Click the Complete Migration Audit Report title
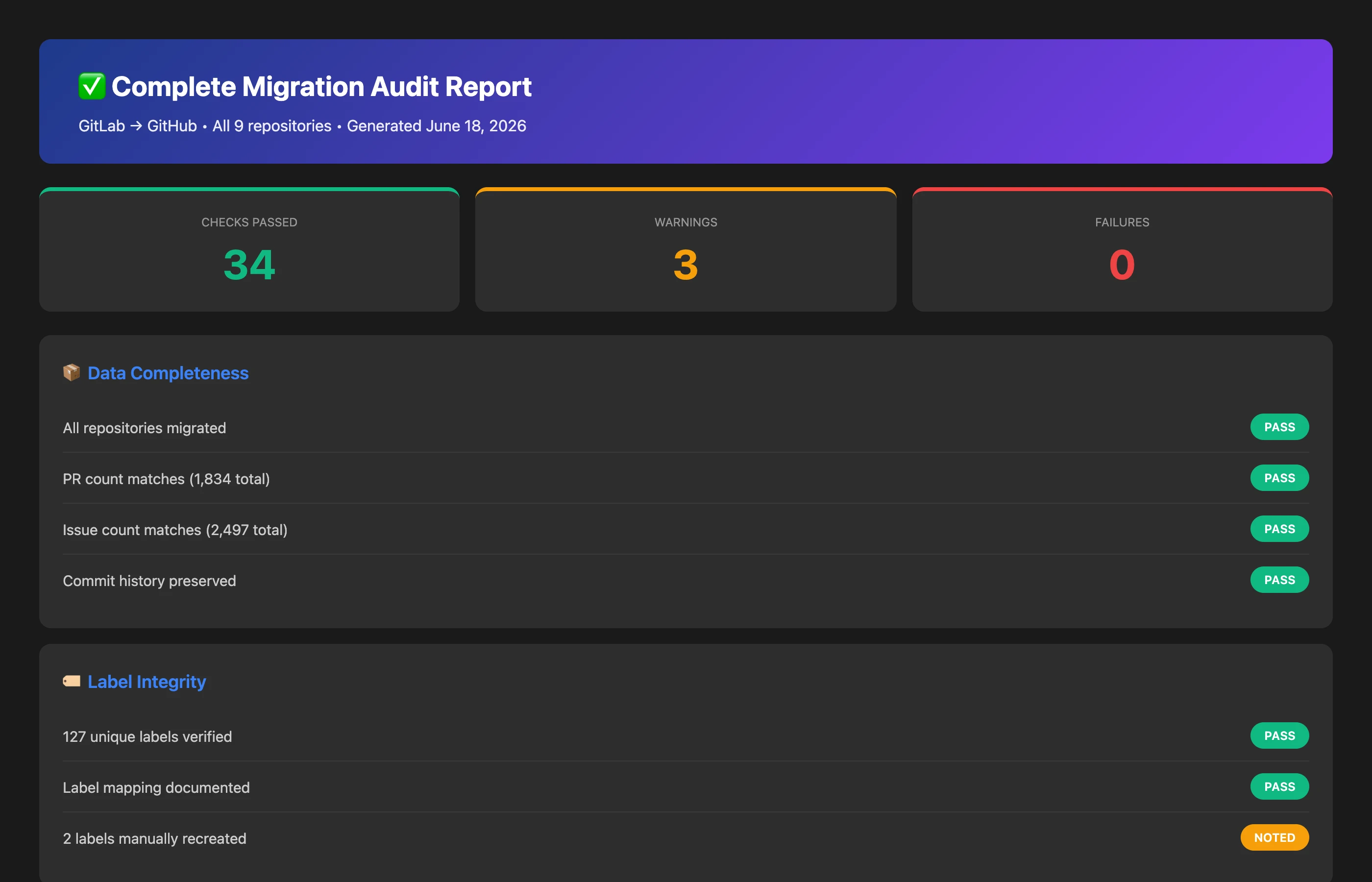The height and width of the screenshot is (882, 1372). click(321, 86)
